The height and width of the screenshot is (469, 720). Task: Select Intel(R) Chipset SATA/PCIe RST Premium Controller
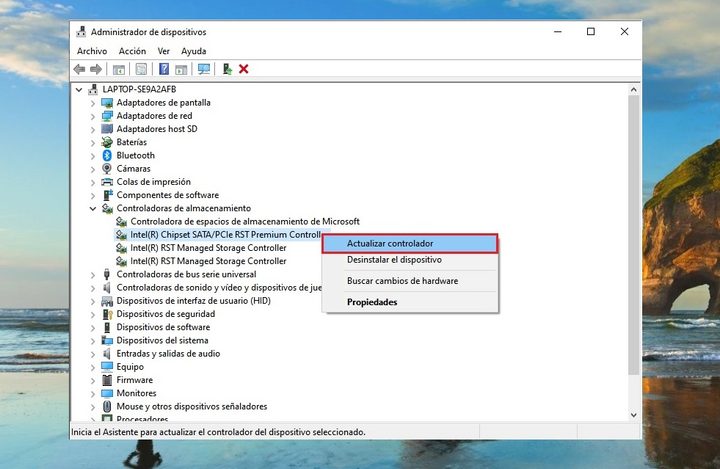(x=225, y=235)
